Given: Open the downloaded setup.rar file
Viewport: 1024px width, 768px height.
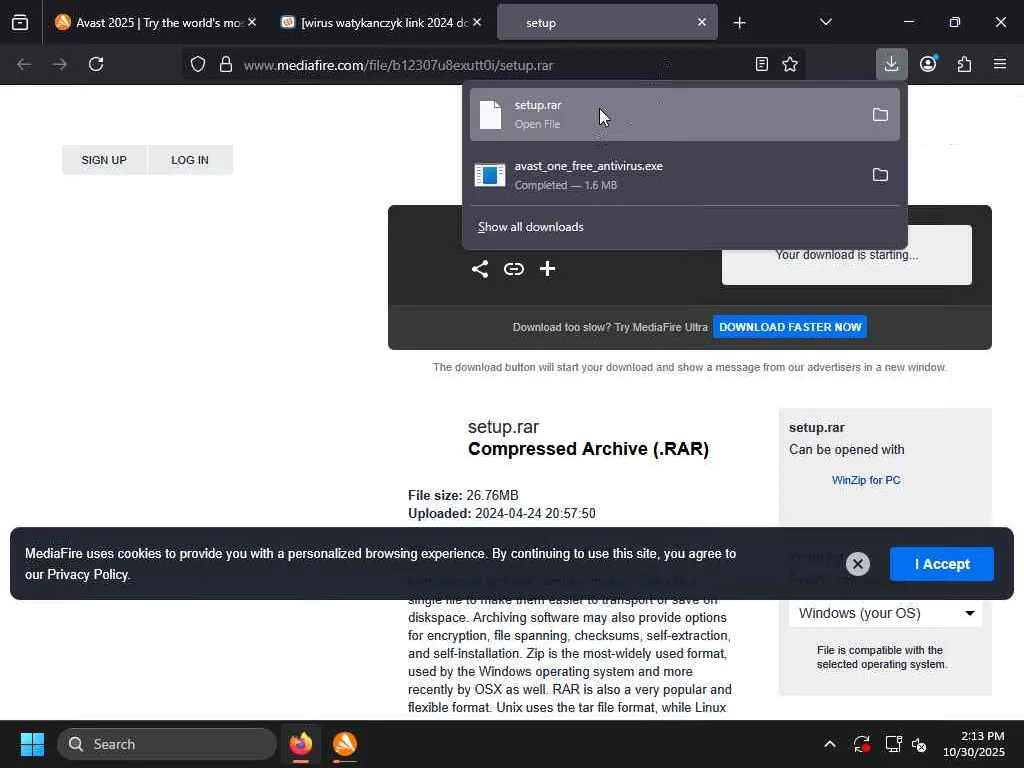Looking at the screenshot, I should pyautogui.click(x=665, y=114).
